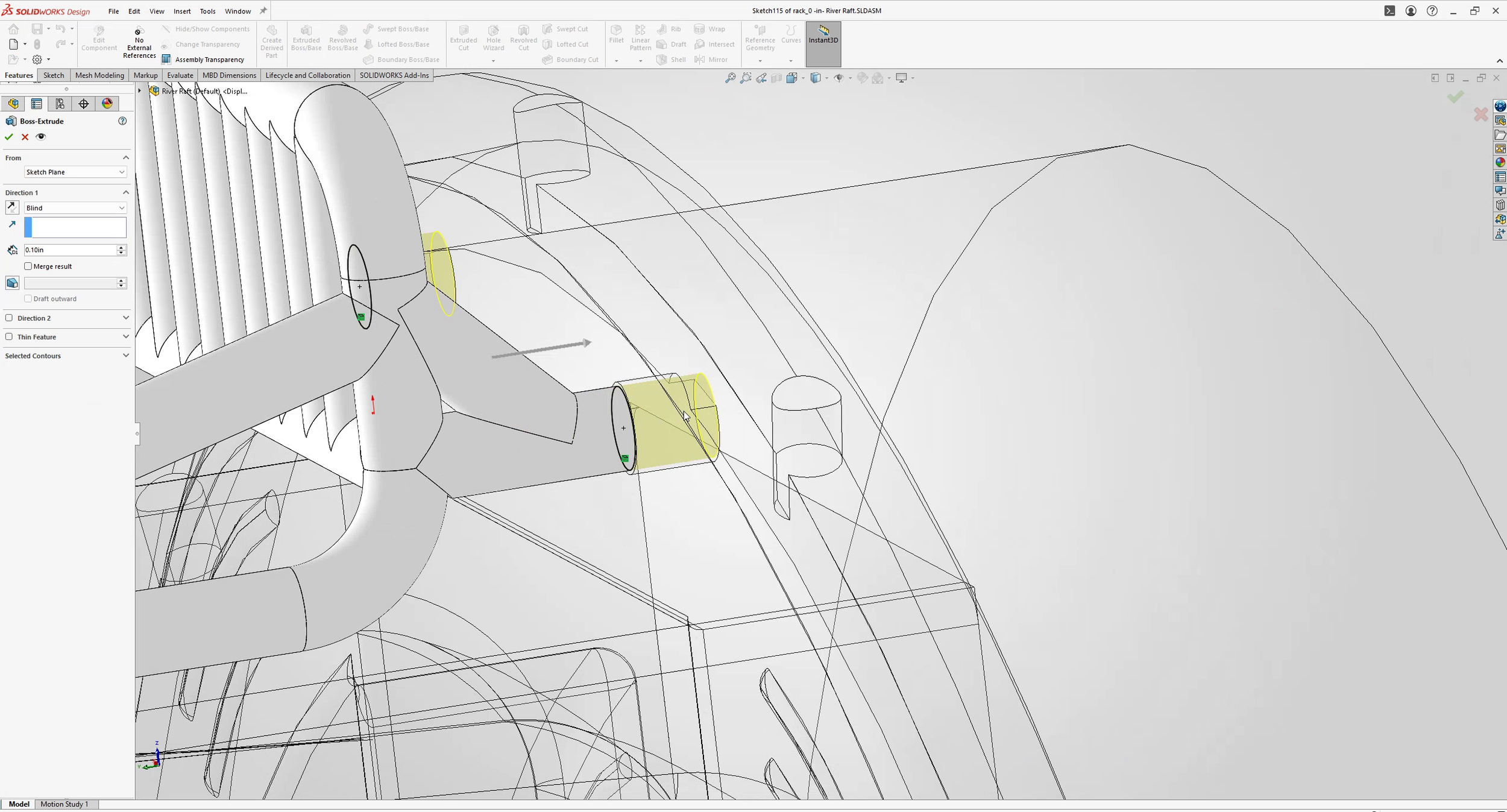
Task: Collapse the Direction 1 section
Action: point(126,192)
